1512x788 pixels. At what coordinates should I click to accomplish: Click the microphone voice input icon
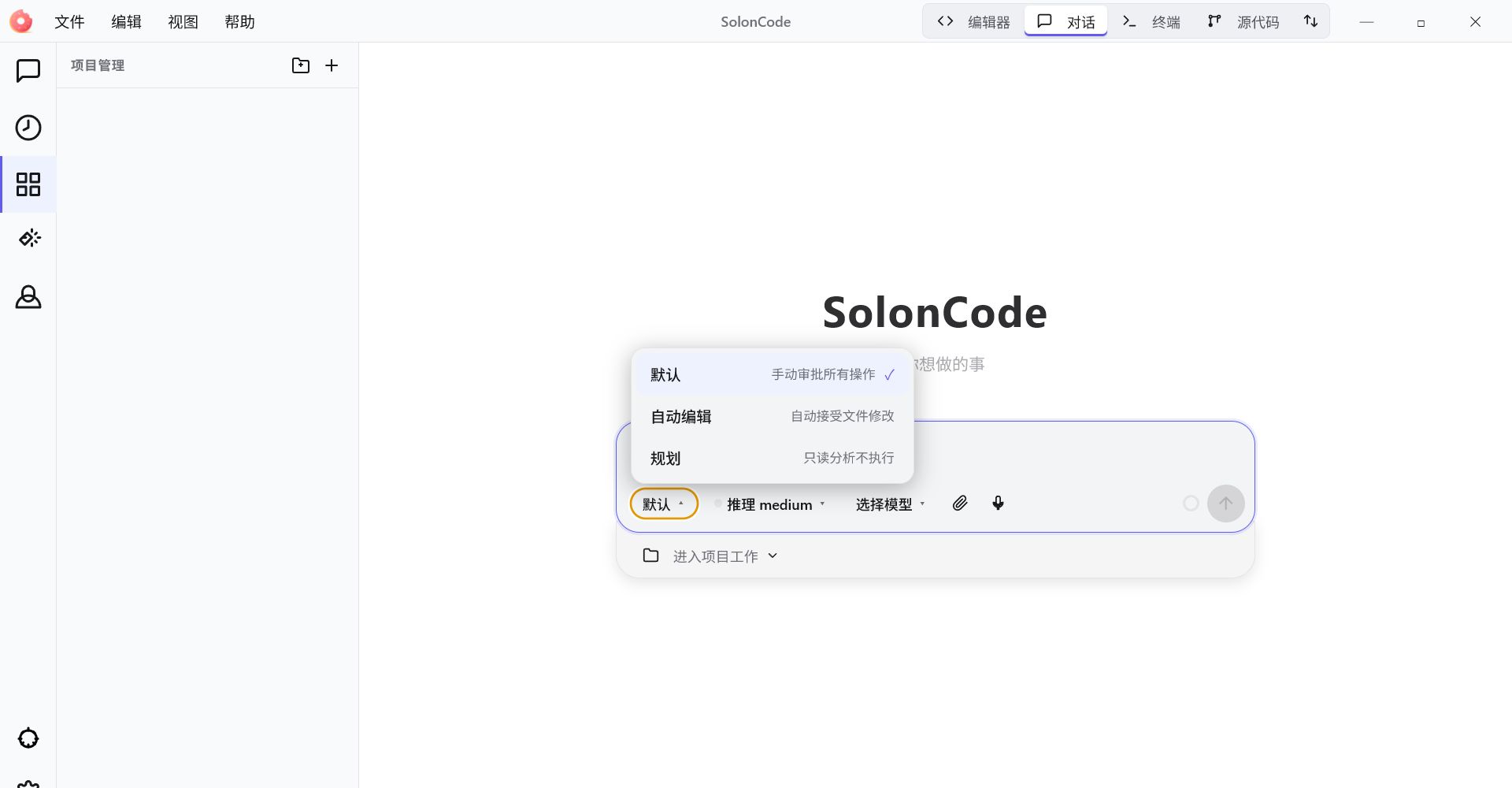coord(998,504)
